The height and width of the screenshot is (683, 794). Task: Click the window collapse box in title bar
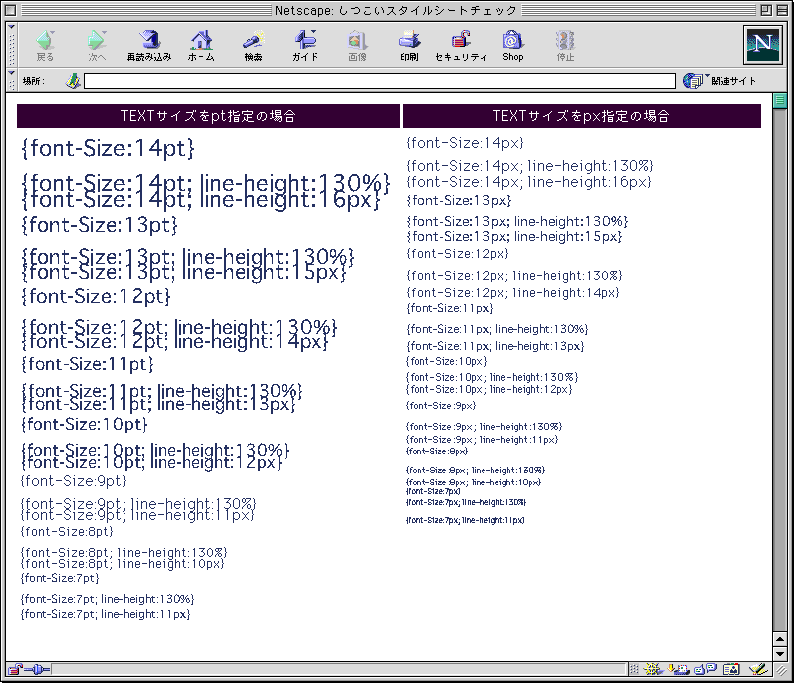pyautogui.click(x=782, y=10)
